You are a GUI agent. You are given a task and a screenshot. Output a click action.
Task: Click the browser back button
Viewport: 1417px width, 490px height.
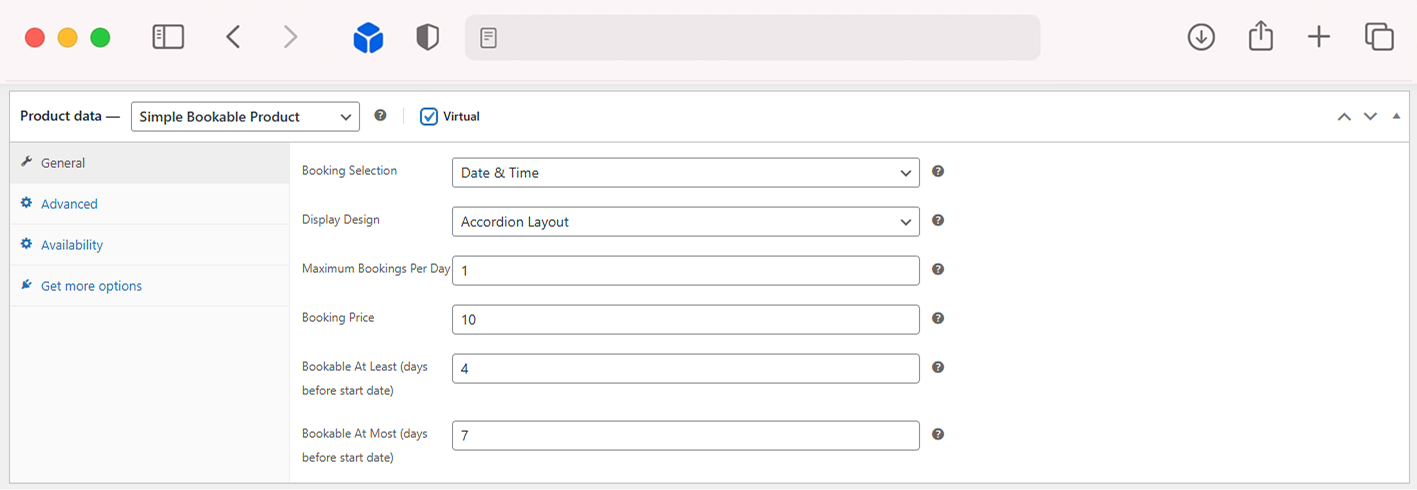pyautogui.click(x=233, y=38)
